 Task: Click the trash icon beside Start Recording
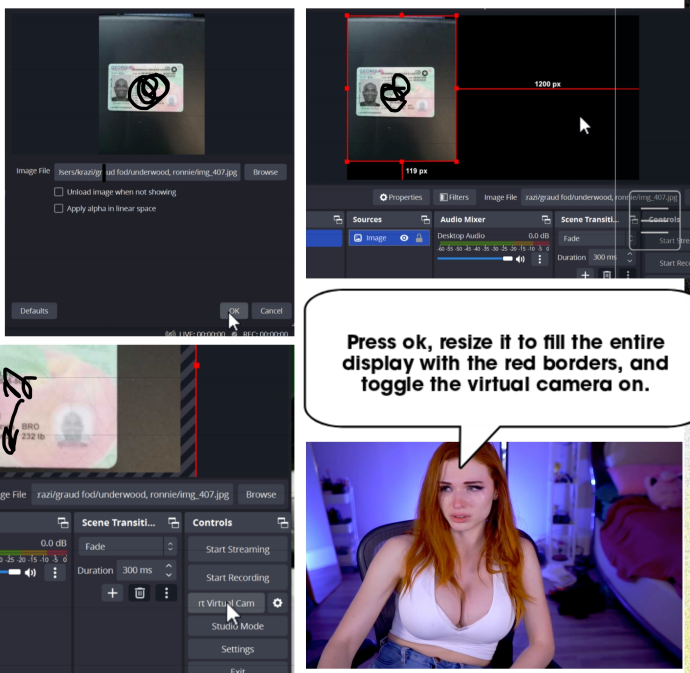[140, 592]
